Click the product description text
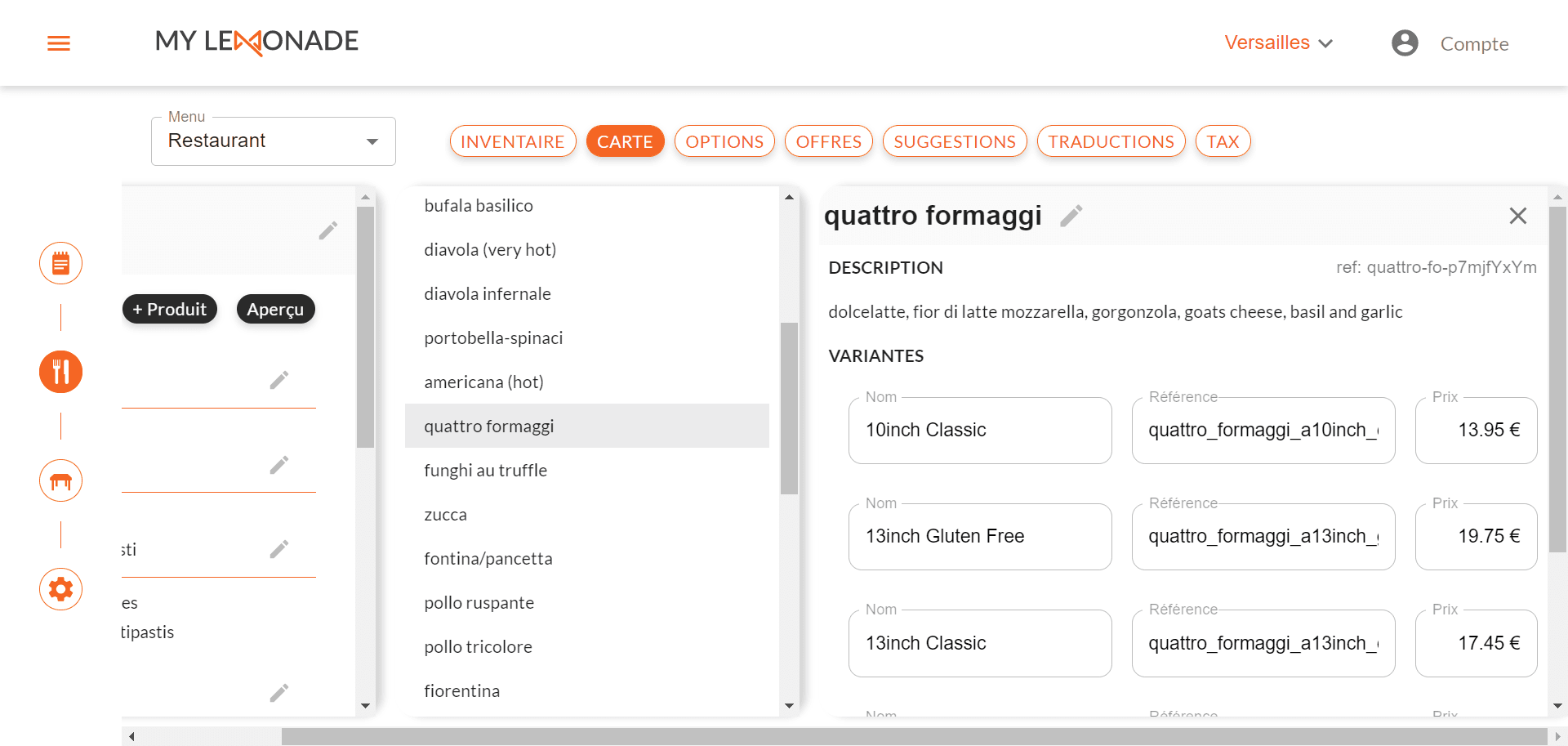Image resolution: width=1568 pixels, height=746 pixels. (1116, 312)
